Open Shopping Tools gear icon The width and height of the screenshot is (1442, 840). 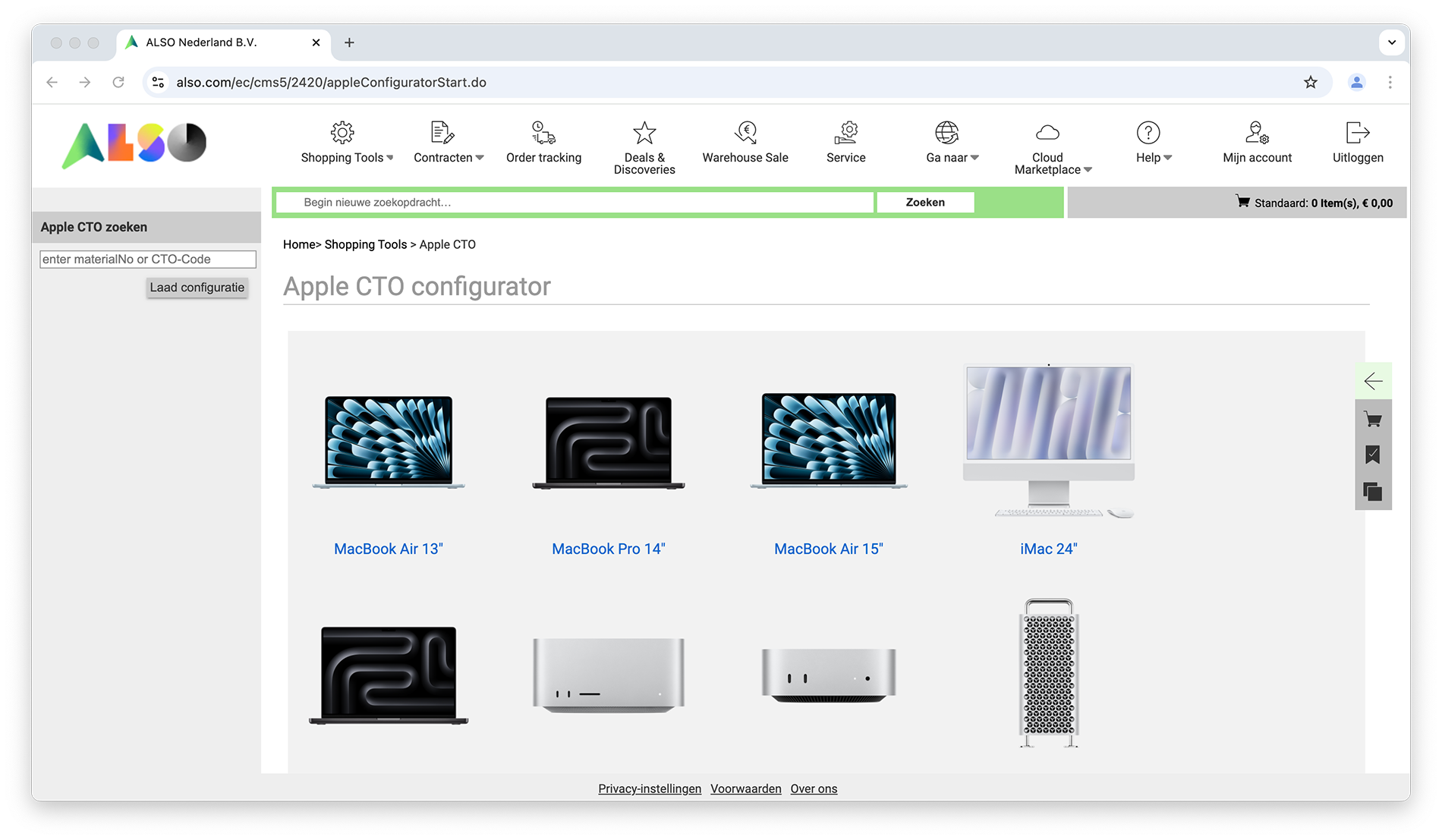[342, 133]
